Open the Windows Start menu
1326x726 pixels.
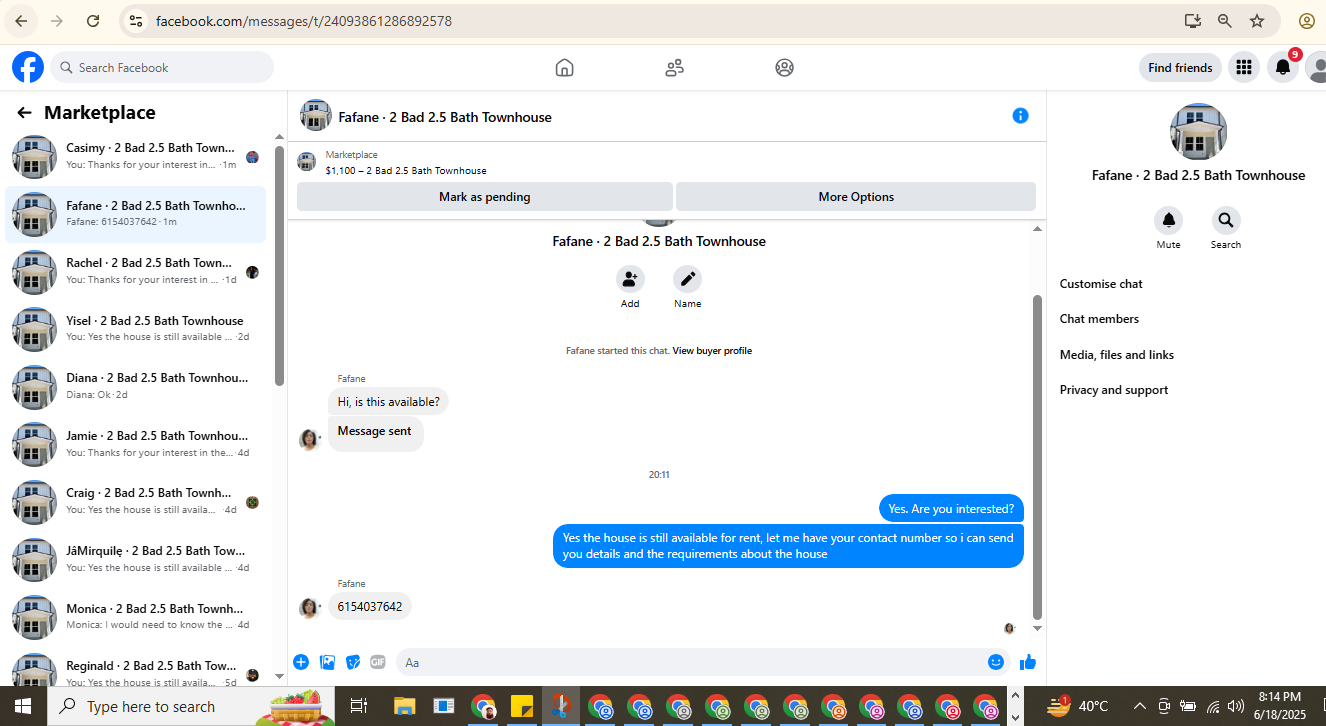(22, 706)
